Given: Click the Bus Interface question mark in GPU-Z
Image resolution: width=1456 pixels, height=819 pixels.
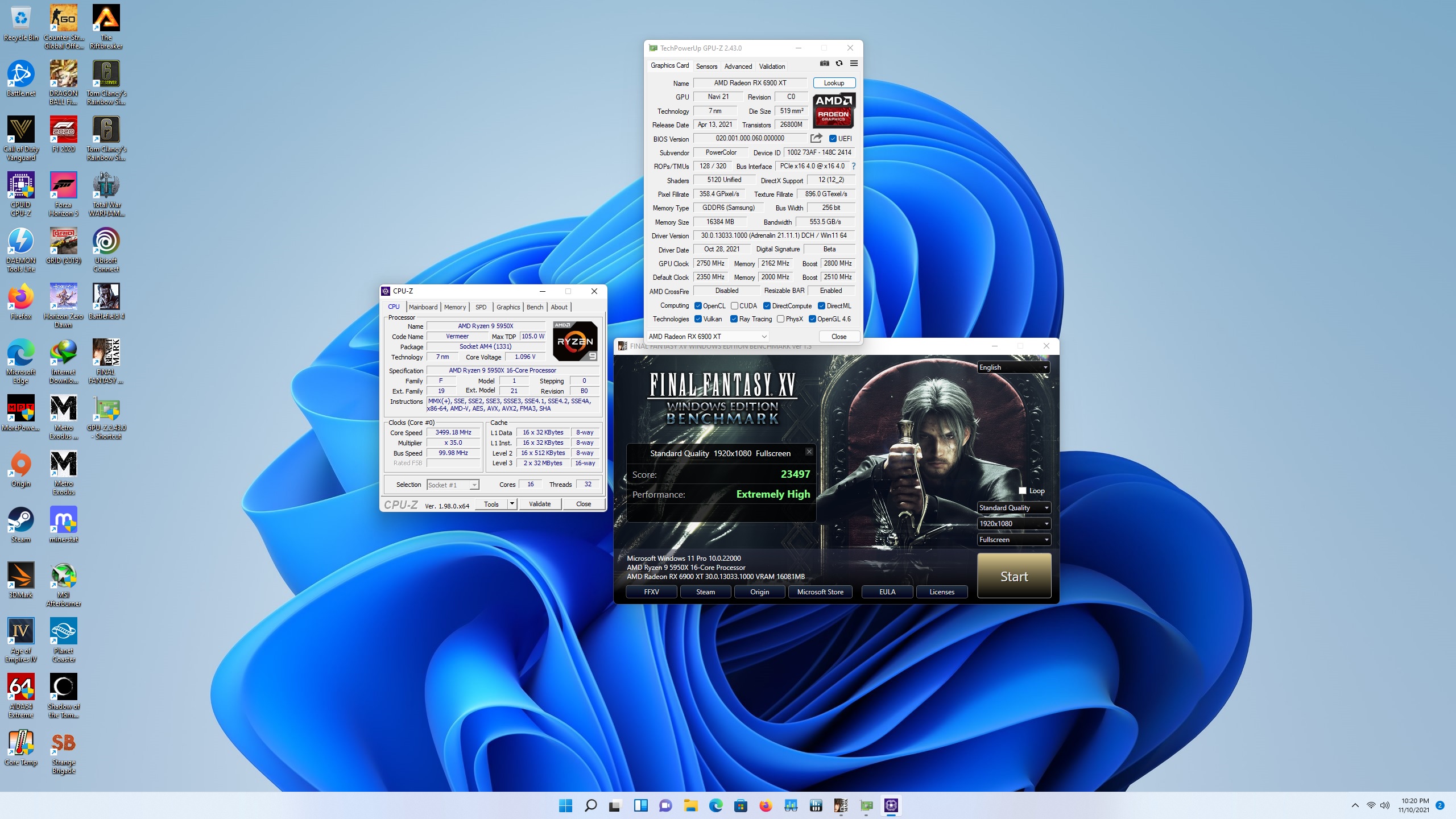Looking at the screenshot, I should 853,166.
